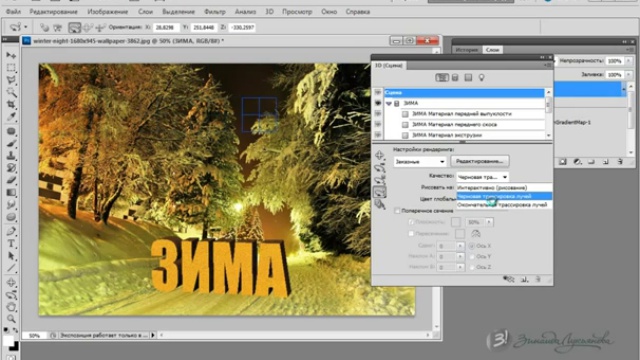This screenshot has width=640, height=360.
Task: Open the Фильтр menu
Action: point(215,12)
